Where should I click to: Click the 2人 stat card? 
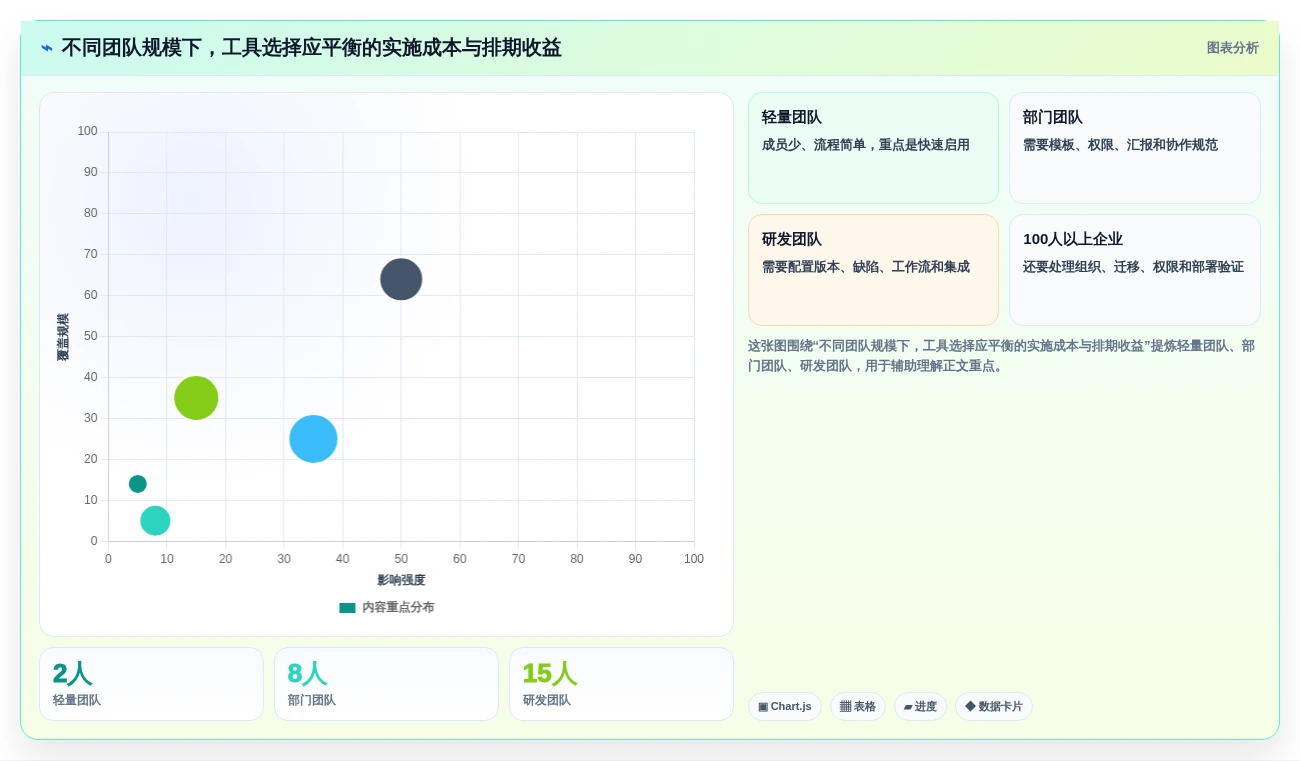point(151,684)
